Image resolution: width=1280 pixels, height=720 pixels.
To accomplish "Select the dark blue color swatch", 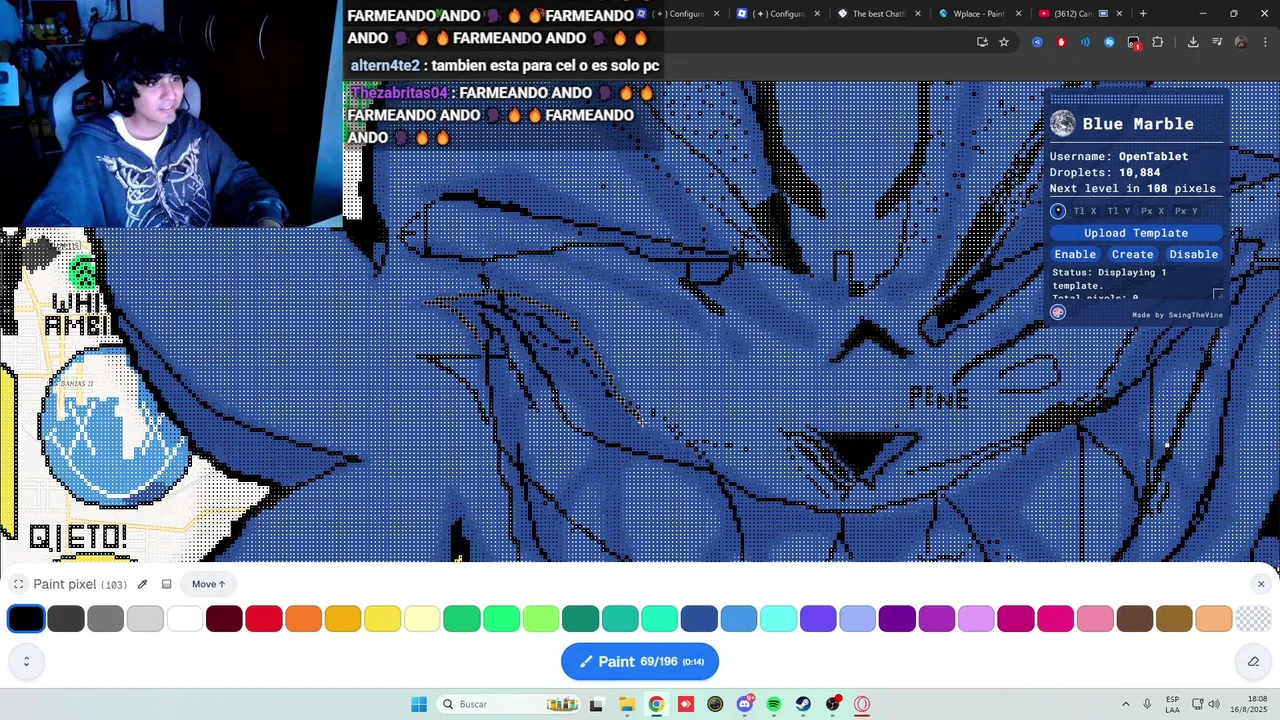I will coord(699,619).
